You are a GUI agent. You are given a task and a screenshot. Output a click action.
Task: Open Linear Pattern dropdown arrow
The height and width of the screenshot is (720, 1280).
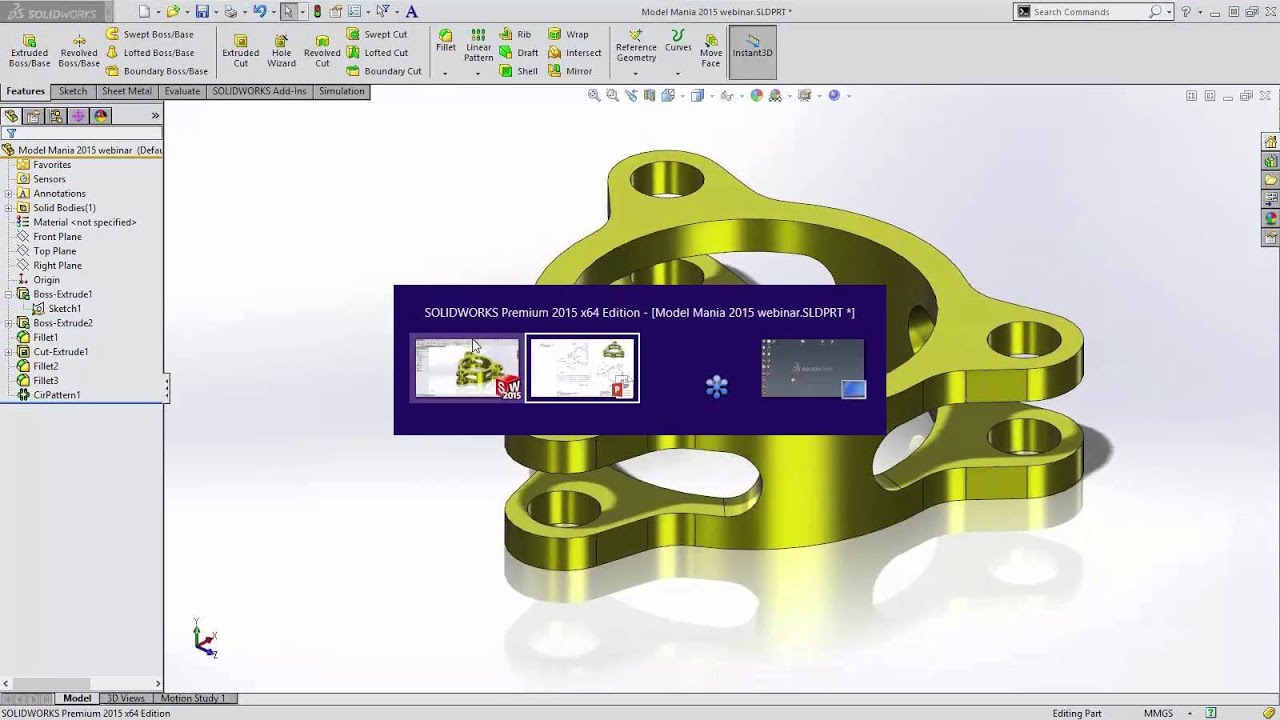478,73
